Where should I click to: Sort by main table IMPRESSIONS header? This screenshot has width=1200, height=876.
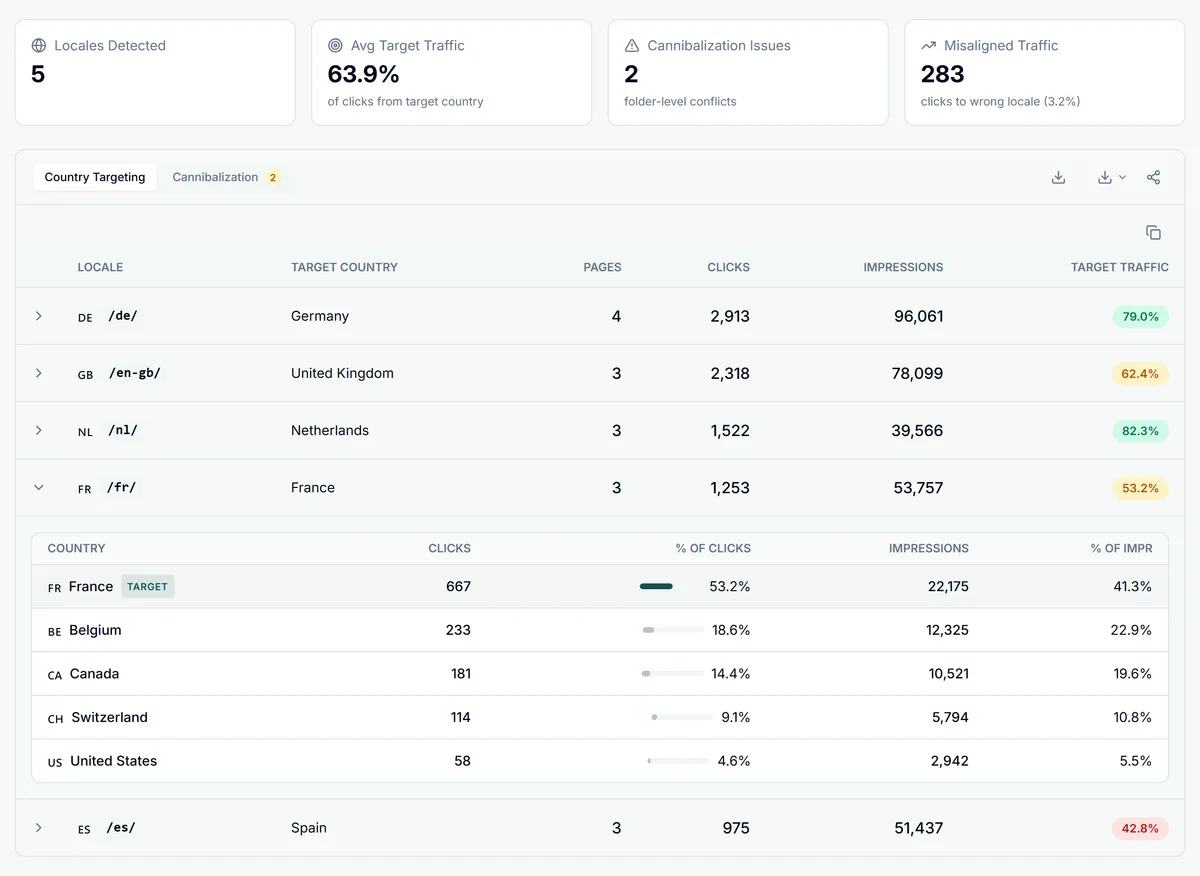point(903,267)
